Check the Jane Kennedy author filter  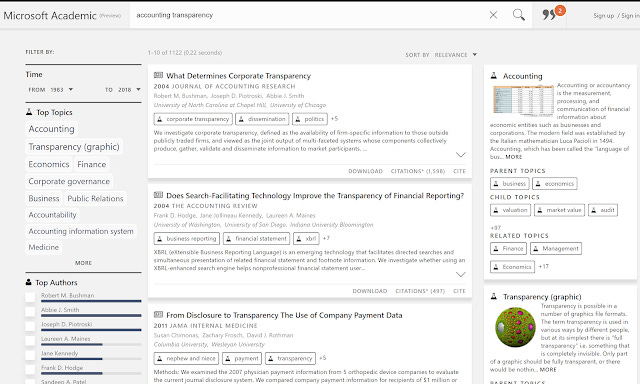(x=30, y=355)
